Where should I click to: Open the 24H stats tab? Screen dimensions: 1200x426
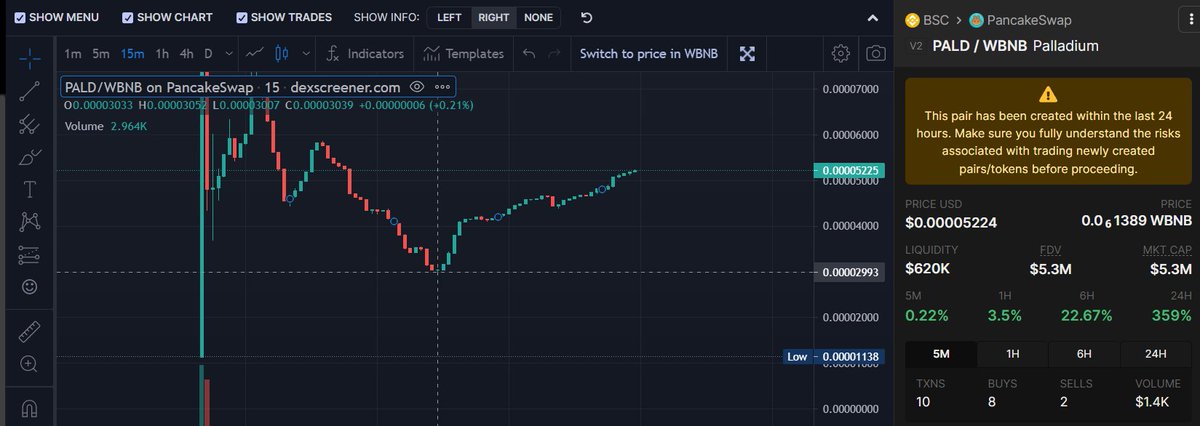click(1156, 354)
